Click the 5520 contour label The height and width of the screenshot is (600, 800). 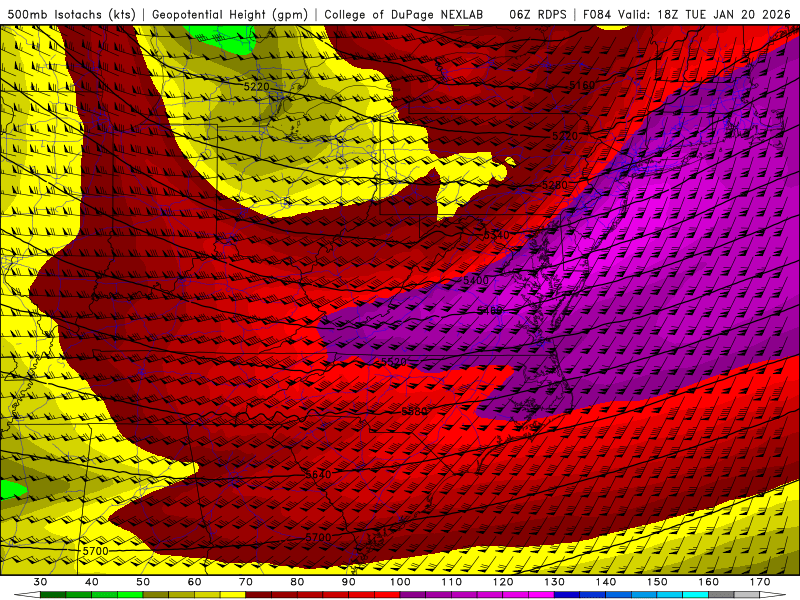[394, 362]
